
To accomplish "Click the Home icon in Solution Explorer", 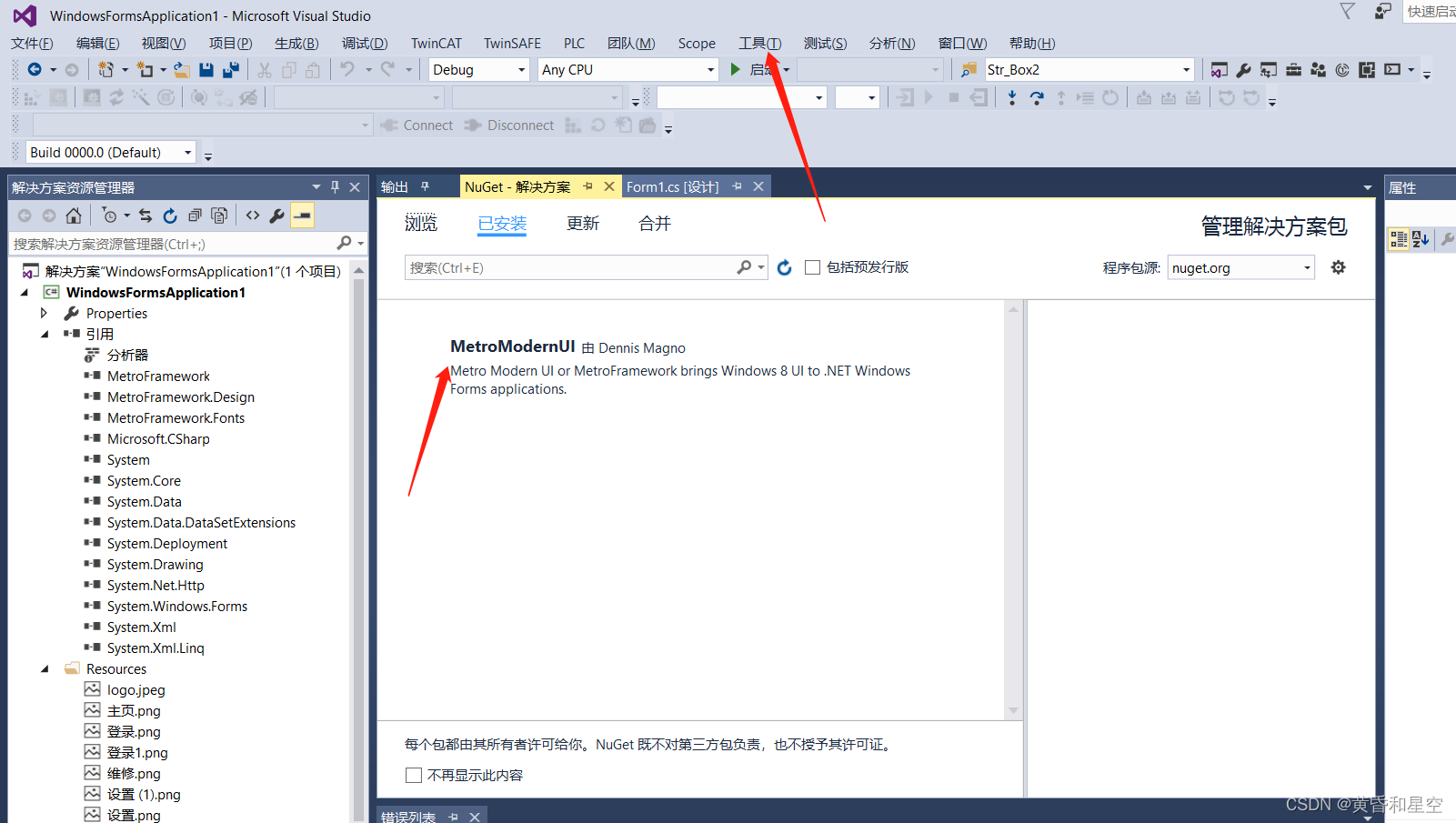I will tap(74, 216).
